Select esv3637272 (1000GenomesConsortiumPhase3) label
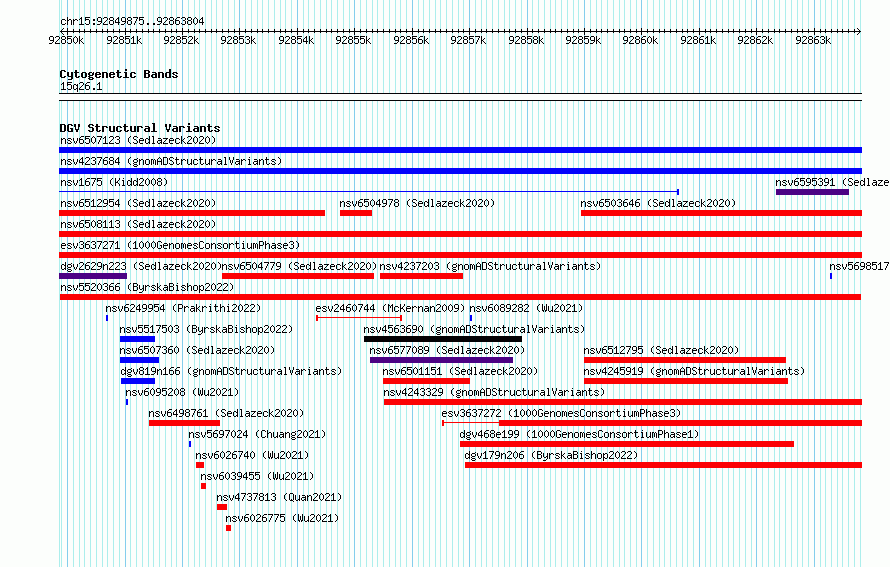 (x=561, y=413)
